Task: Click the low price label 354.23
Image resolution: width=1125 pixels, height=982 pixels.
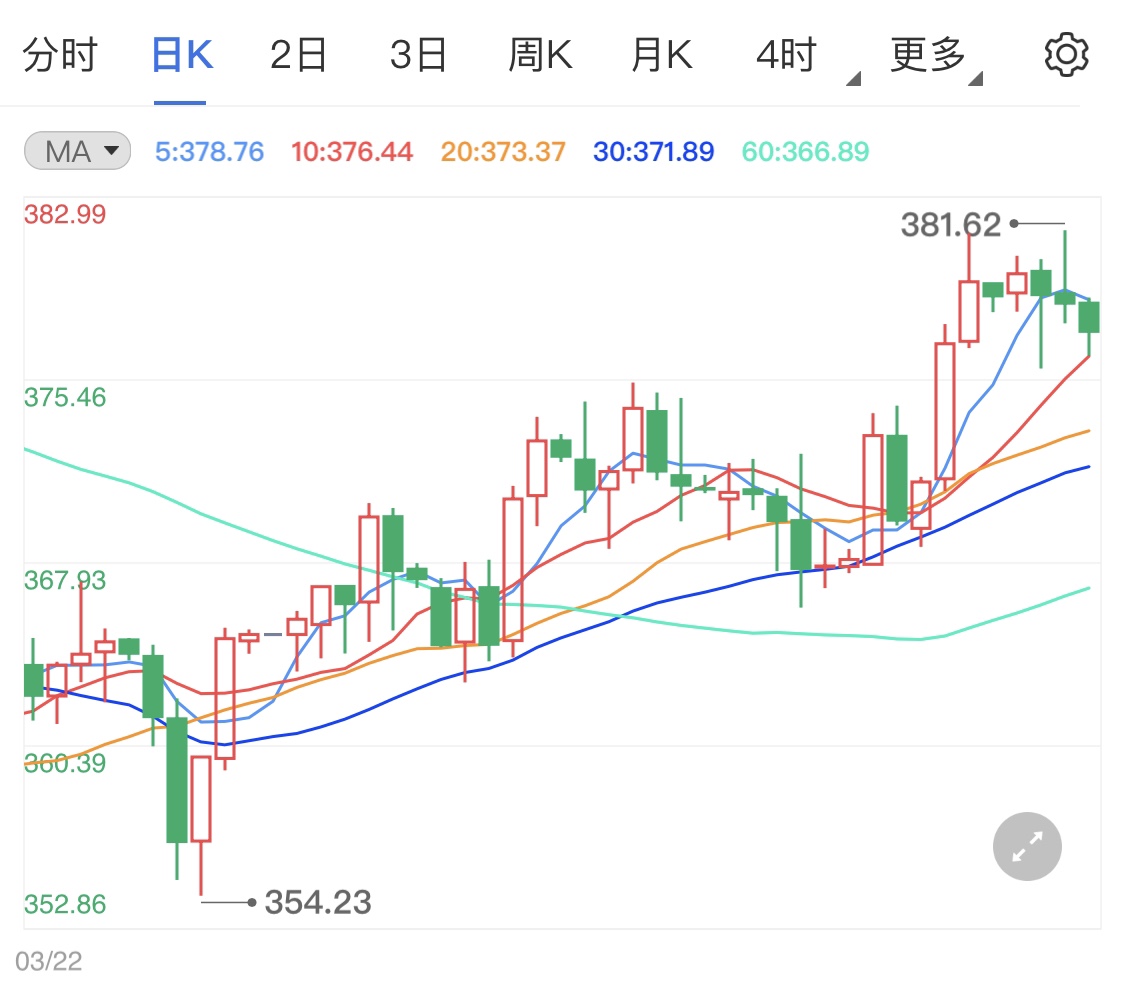Action: [318, 902]
